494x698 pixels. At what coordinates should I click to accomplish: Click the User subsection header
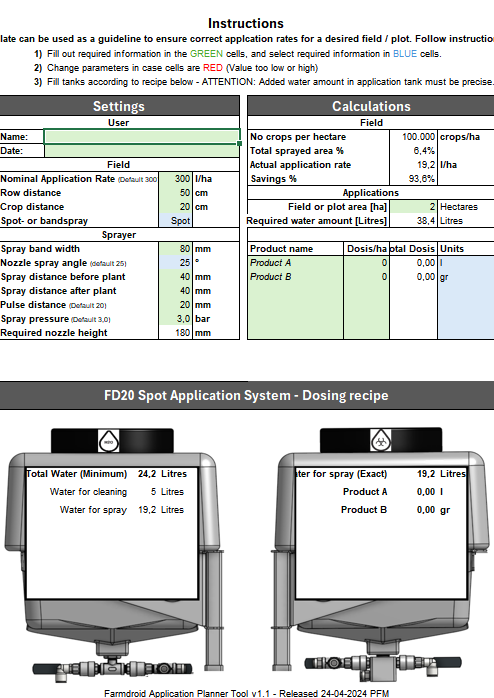click(119, 122)
